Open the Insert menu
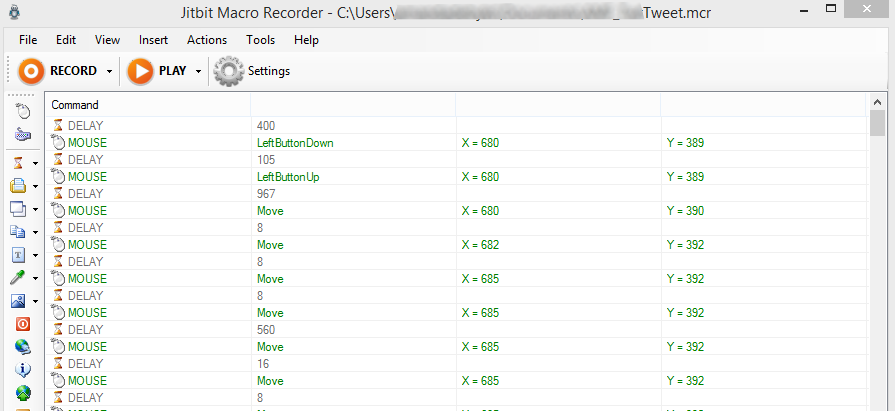This screenshot has width=895, height=411. coord(154,40)
